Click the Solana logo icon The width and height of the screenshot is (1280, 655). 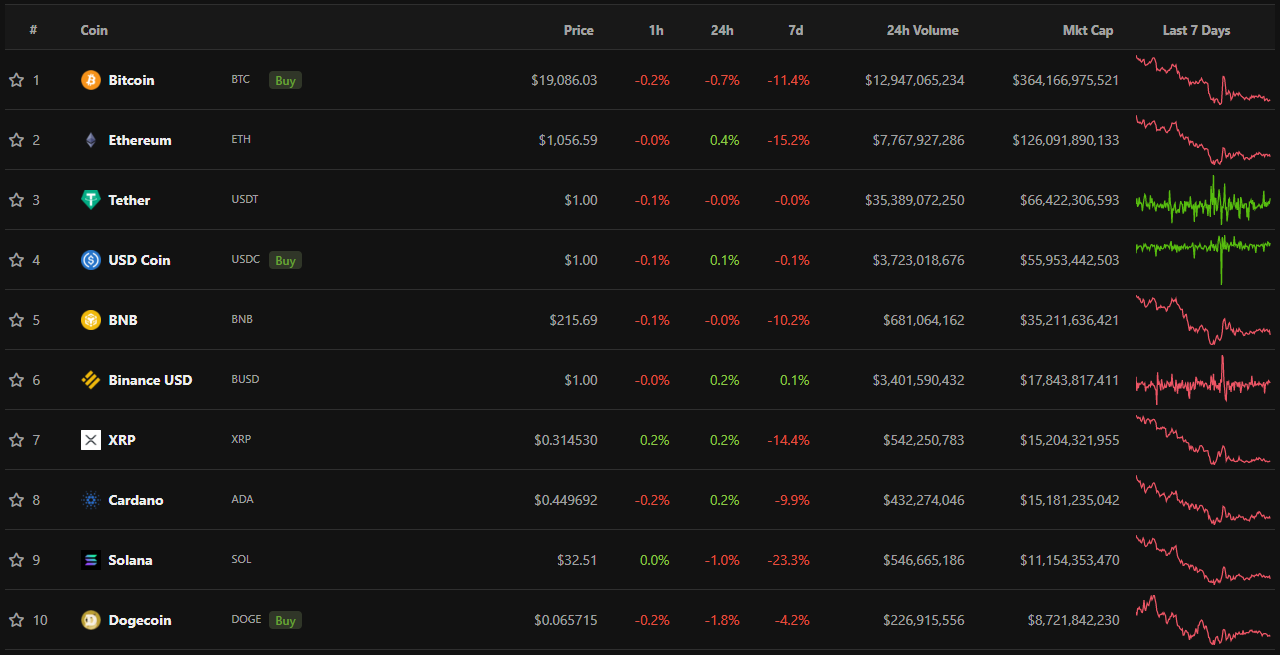(91, 560)
